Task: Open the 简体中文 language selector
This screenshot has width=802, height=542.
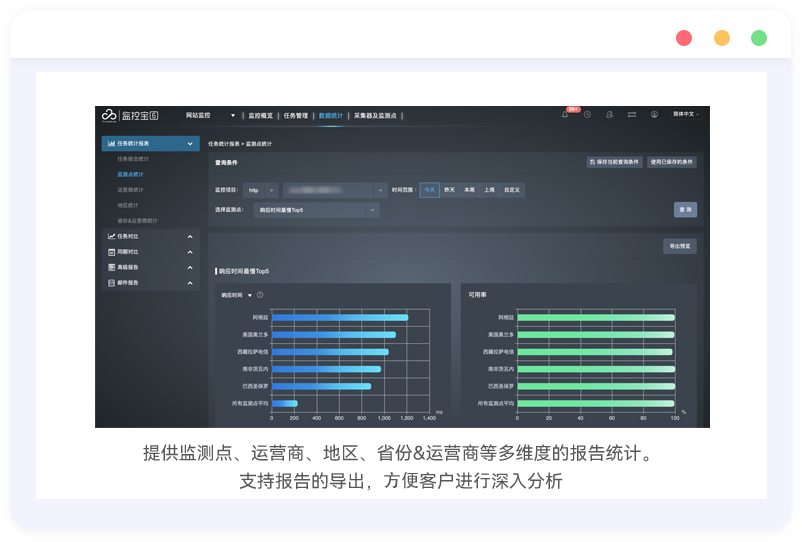Action: [685, 115]
